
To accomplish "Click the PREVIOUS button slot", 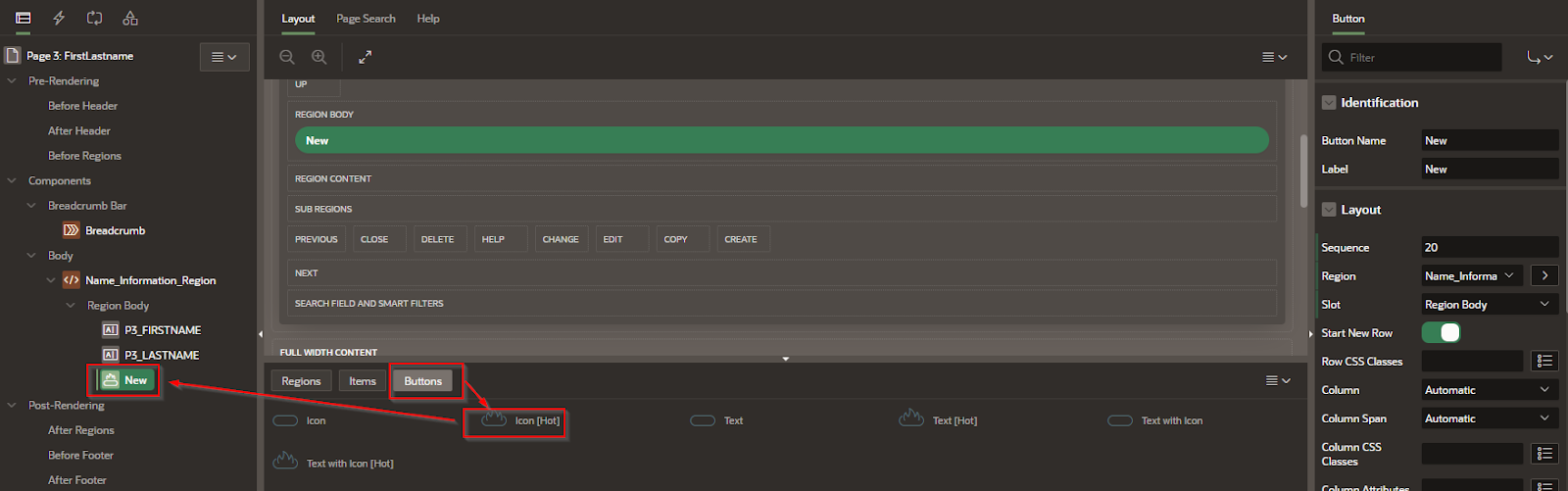I will [x=316, y=239].
